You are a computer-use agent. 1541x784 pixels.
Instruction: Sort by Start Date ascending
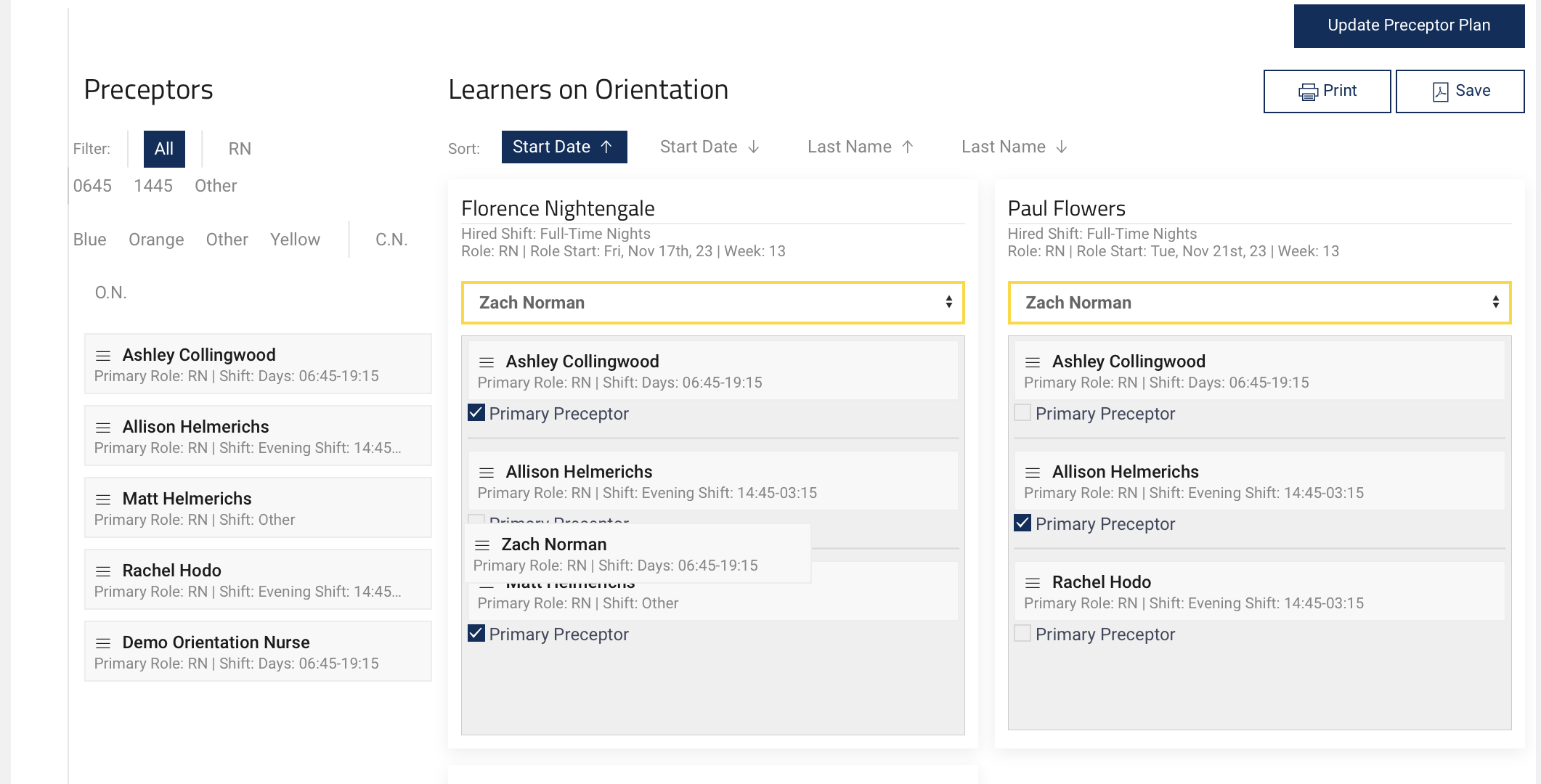(x=564, y=147)
